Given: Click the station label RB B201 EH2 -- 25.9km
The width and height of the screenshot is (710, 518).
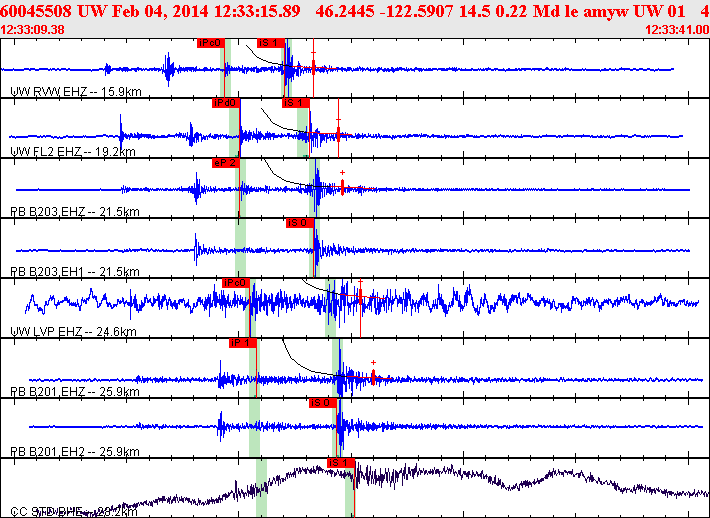Looking at the screenshot, I should tap(75, 452).
